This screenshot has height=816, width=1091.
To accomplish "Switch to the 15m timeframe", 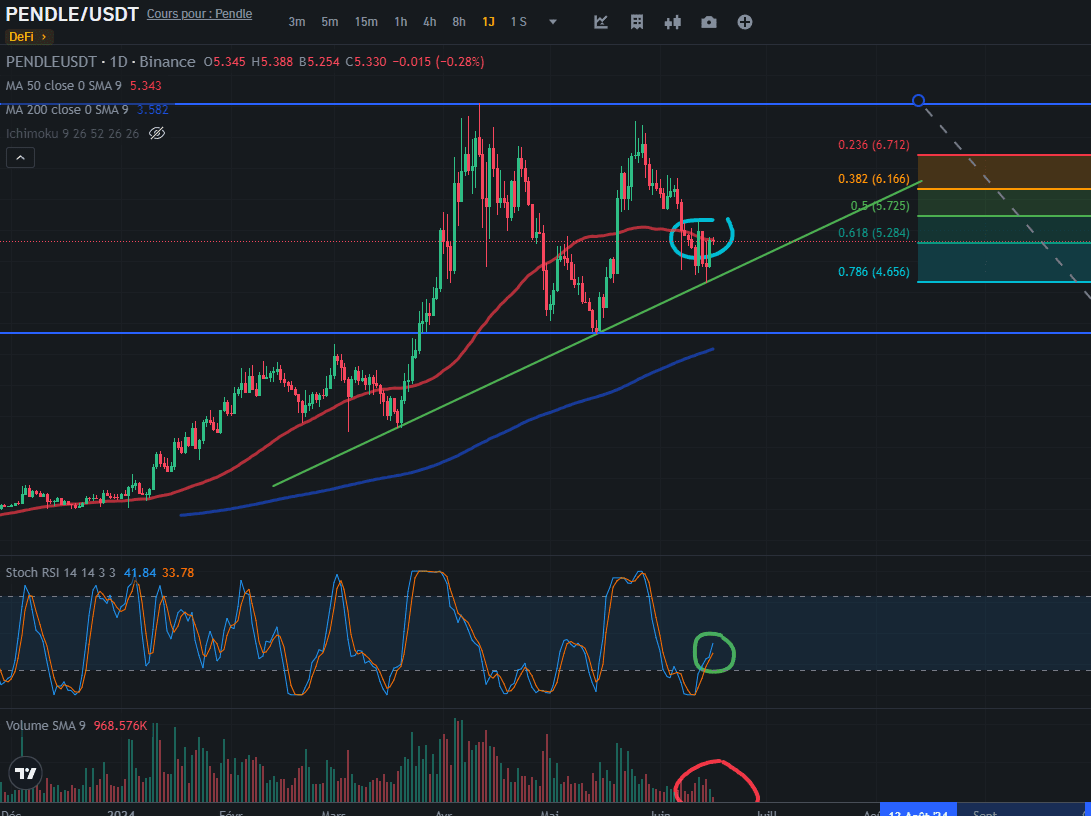I will click(366, 22).
